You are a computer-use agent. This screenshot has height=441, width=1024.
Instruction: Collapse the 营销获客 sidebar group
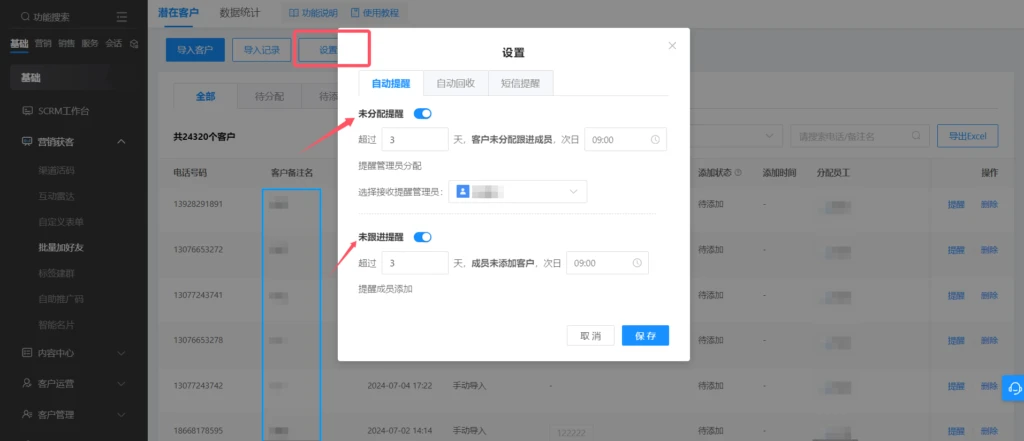[x=121, y=141]
